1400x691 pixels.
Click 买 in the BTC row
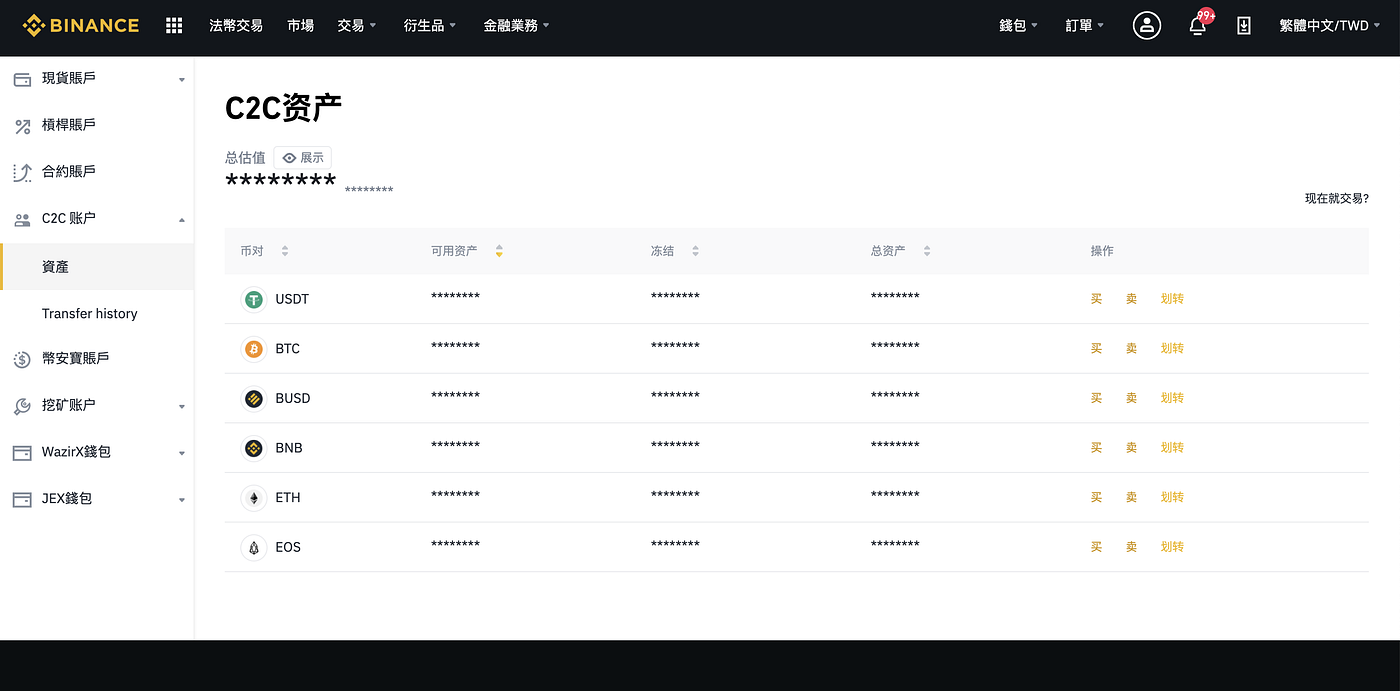click(x=1096, y=349)
